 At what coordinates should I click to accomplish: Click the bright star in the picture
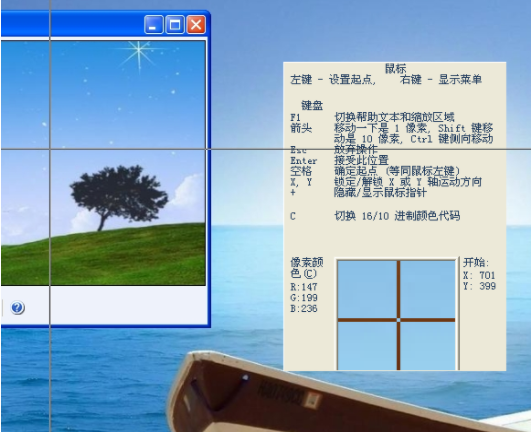139,51
